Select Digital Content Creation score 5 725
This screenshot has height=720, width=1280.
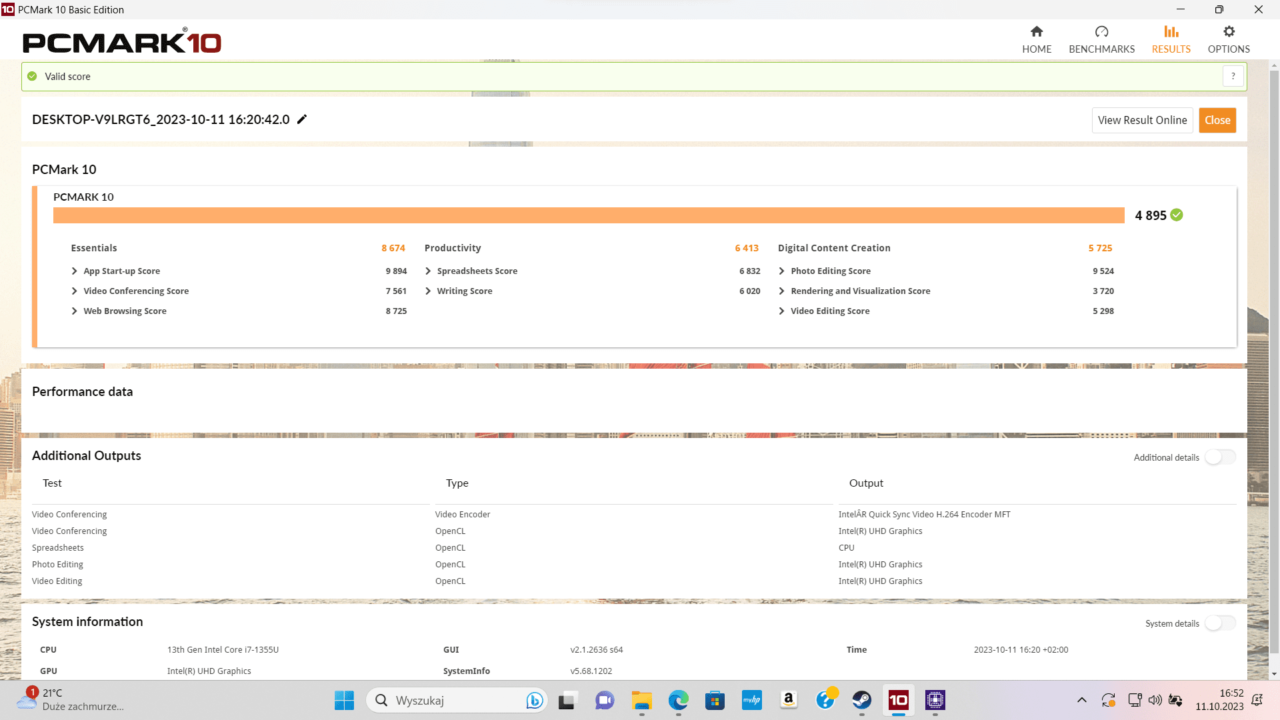(1100, 248)
